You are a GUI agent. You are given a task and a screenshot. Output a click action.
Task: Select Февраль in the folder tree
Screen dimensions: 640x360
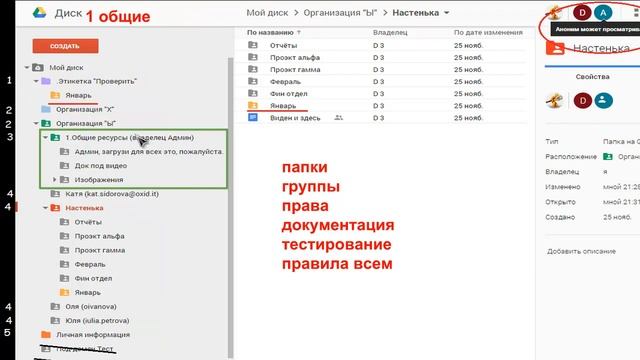(x=90, y=264)
